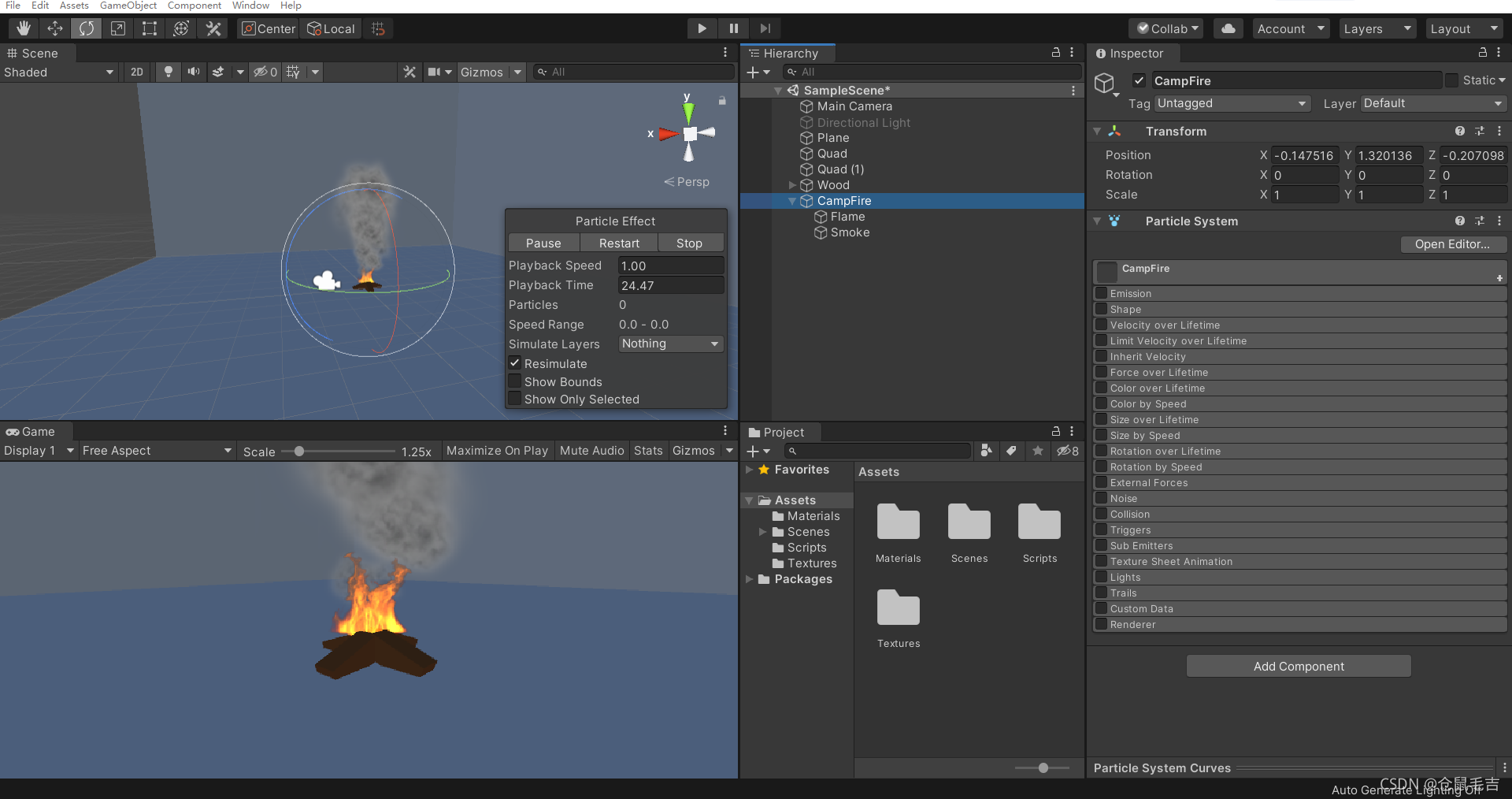
Task: Select the Scale tool
Action: [x=118, y=28]
